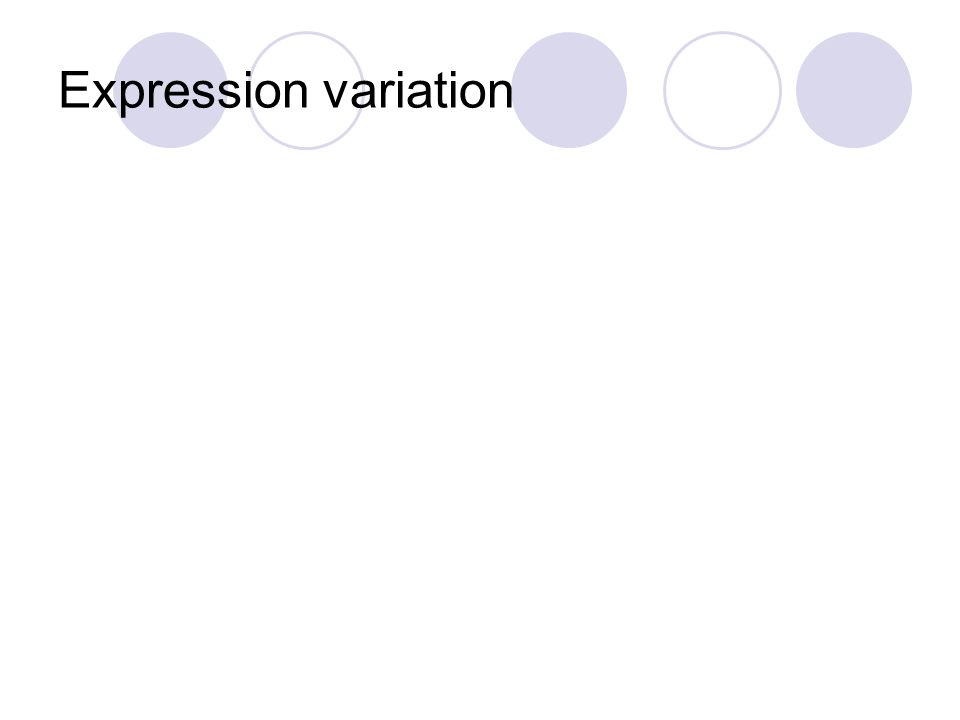
Task: Select the filled lavender circle behind "Expression"
Action: tap(171, 90)
